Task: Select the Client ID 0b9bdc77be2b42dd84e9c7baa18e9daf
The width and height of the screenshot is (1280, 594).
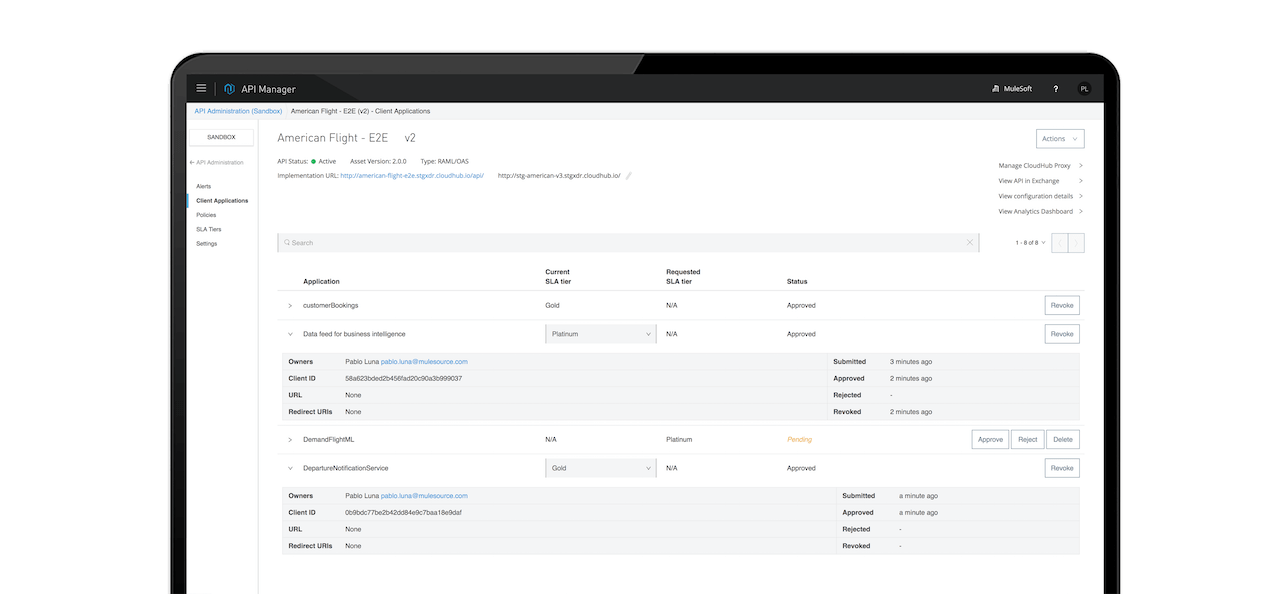Action: (403, 512)
